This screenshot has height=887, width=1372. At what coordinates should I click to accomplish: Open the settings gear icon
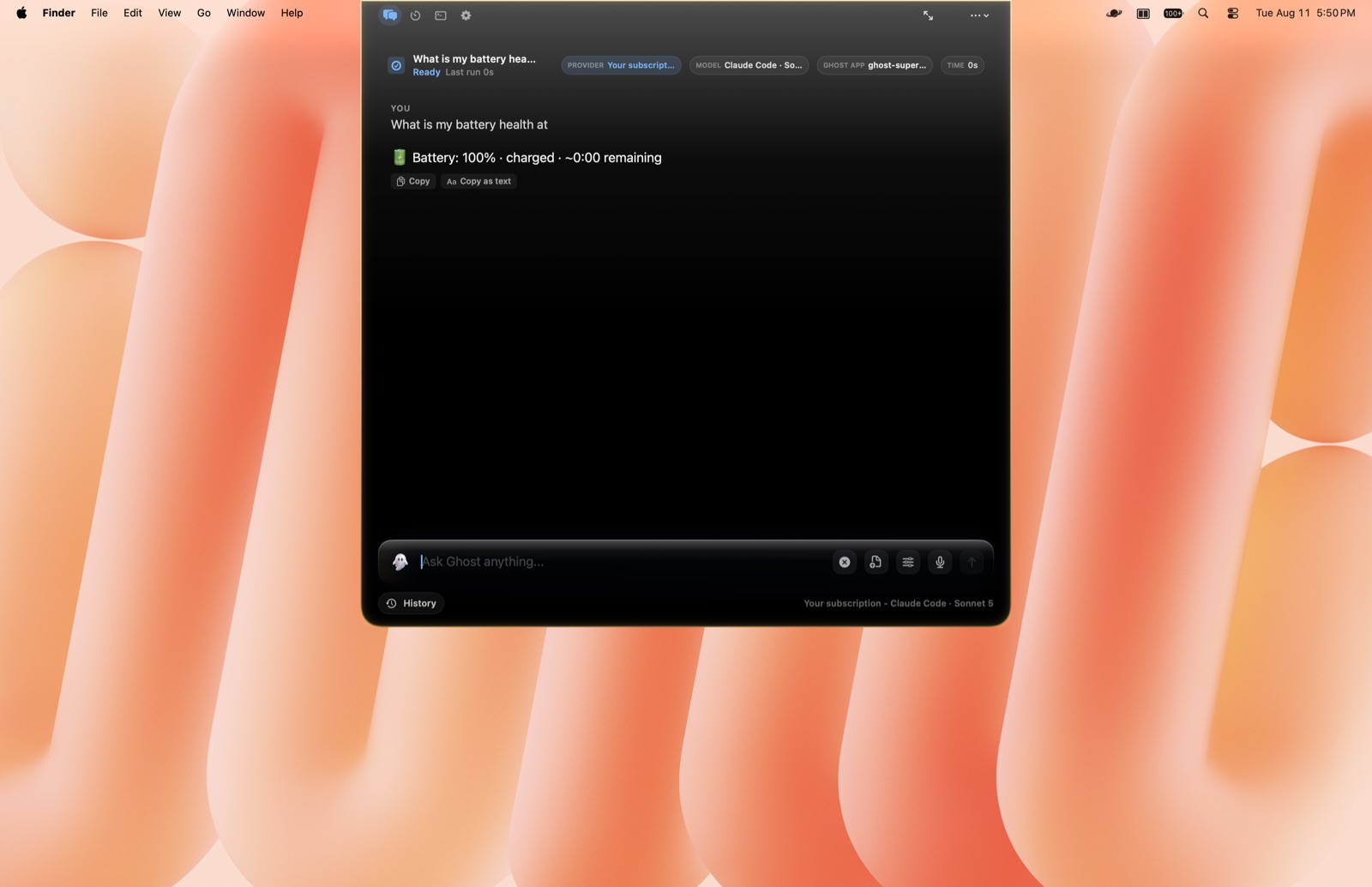pyautogui.click(x=466, y=15)
